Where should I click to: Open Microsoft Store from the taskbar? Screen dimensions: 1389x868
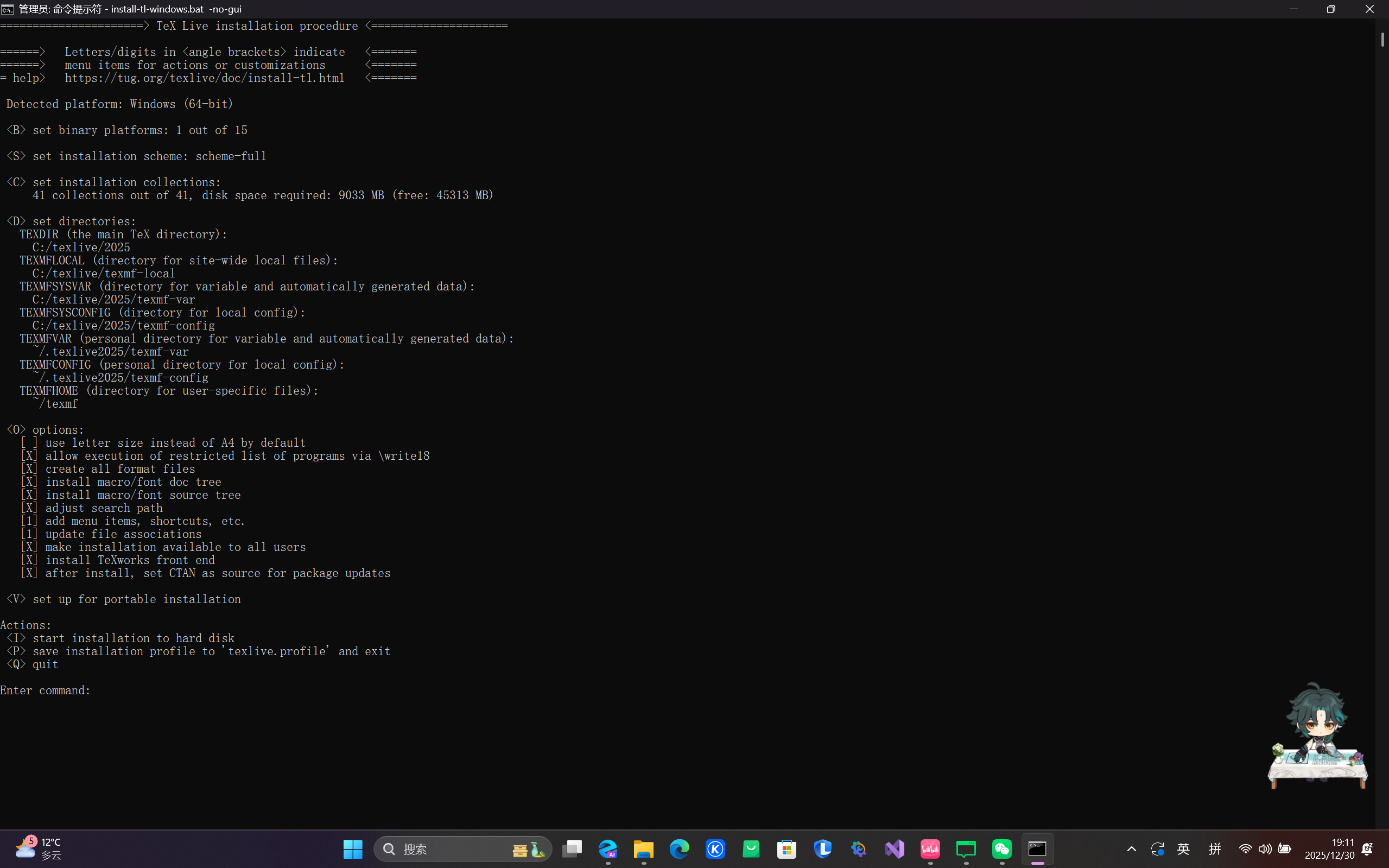coord(787,848)
